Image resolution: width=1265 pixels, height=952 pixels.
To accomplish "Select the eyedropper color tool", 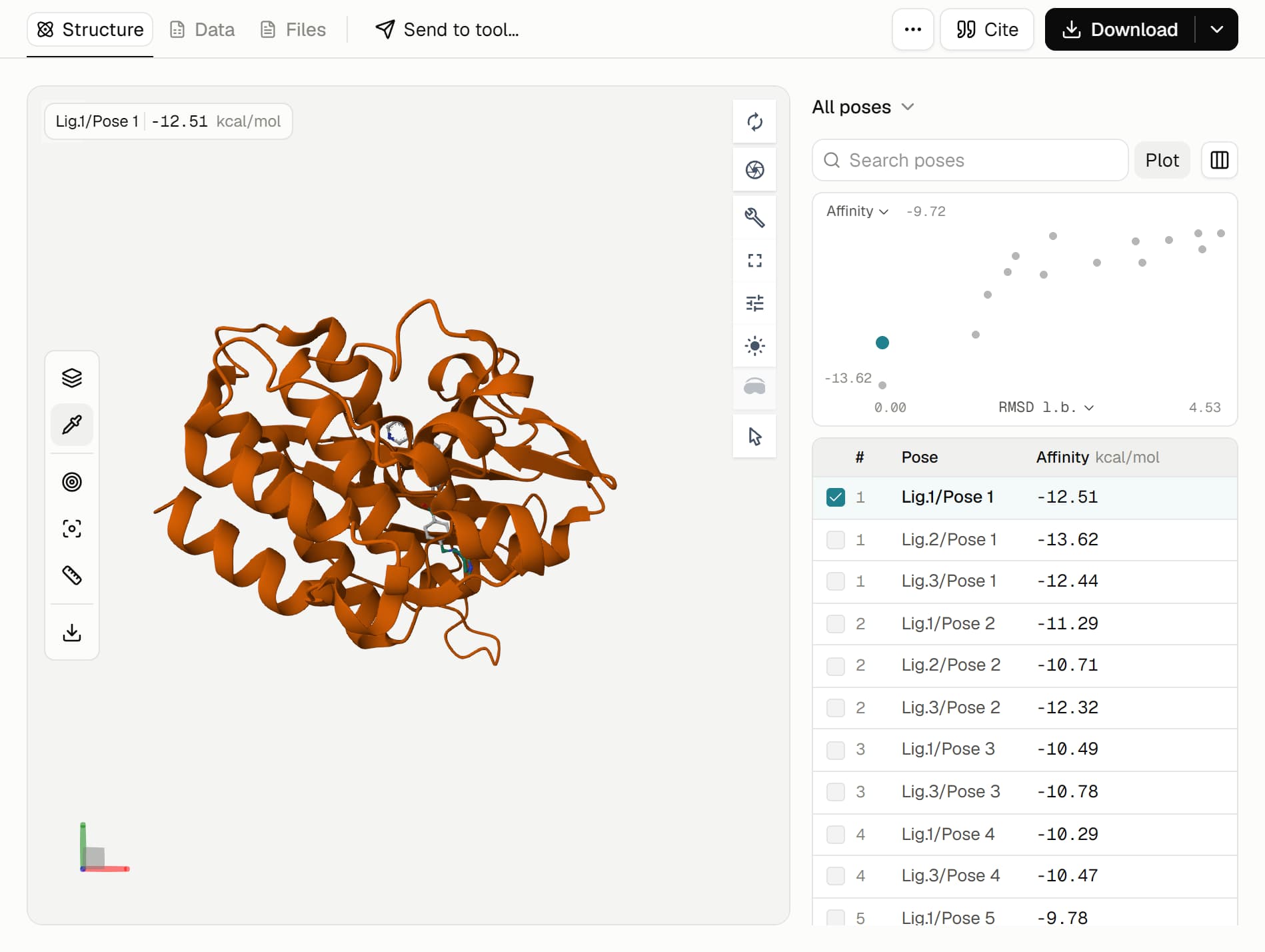I will [x=72, y=425].
